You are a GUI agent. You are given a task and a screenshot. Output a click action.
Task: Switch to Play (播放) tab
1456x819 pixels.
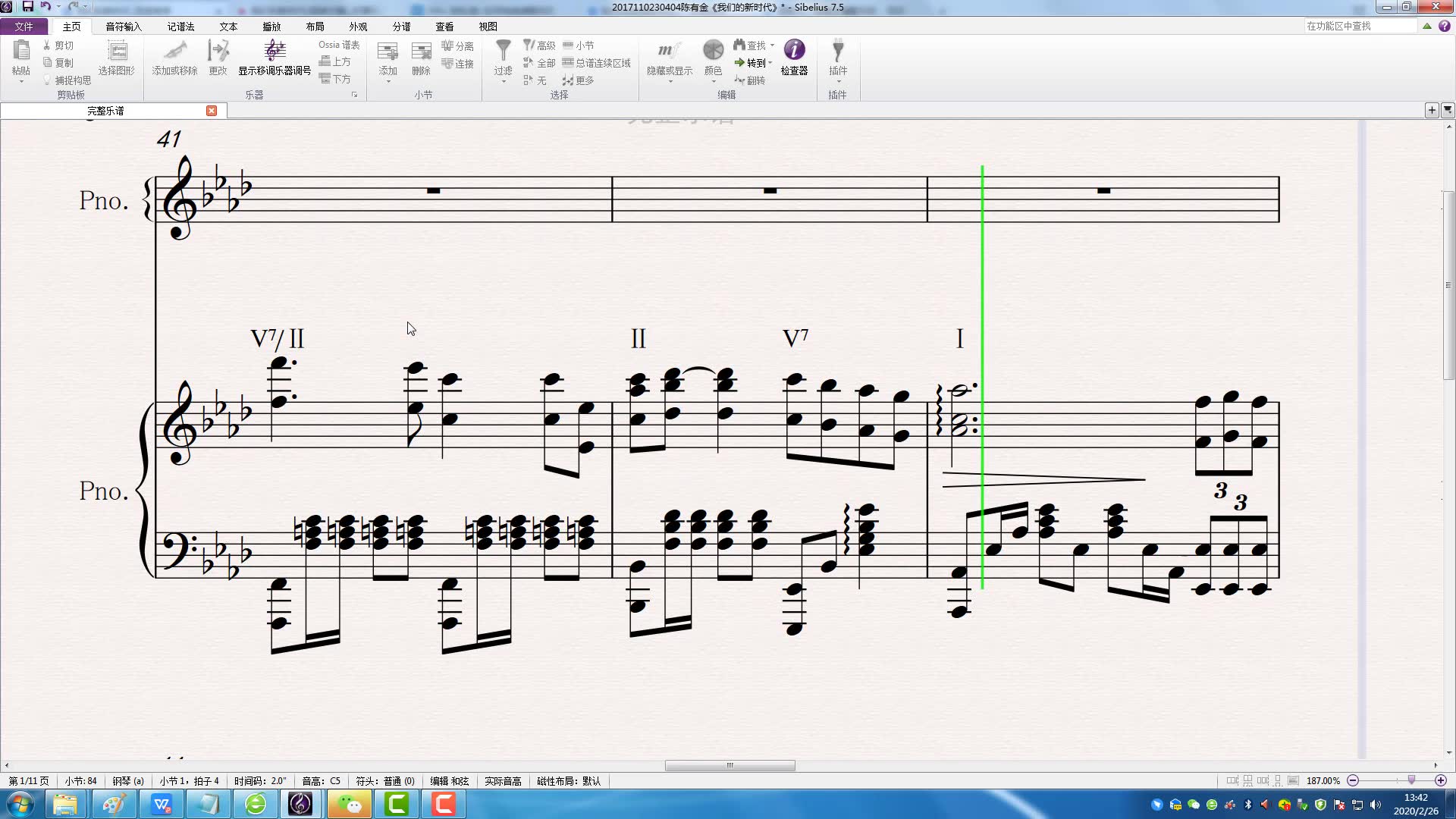pos(271,27)
